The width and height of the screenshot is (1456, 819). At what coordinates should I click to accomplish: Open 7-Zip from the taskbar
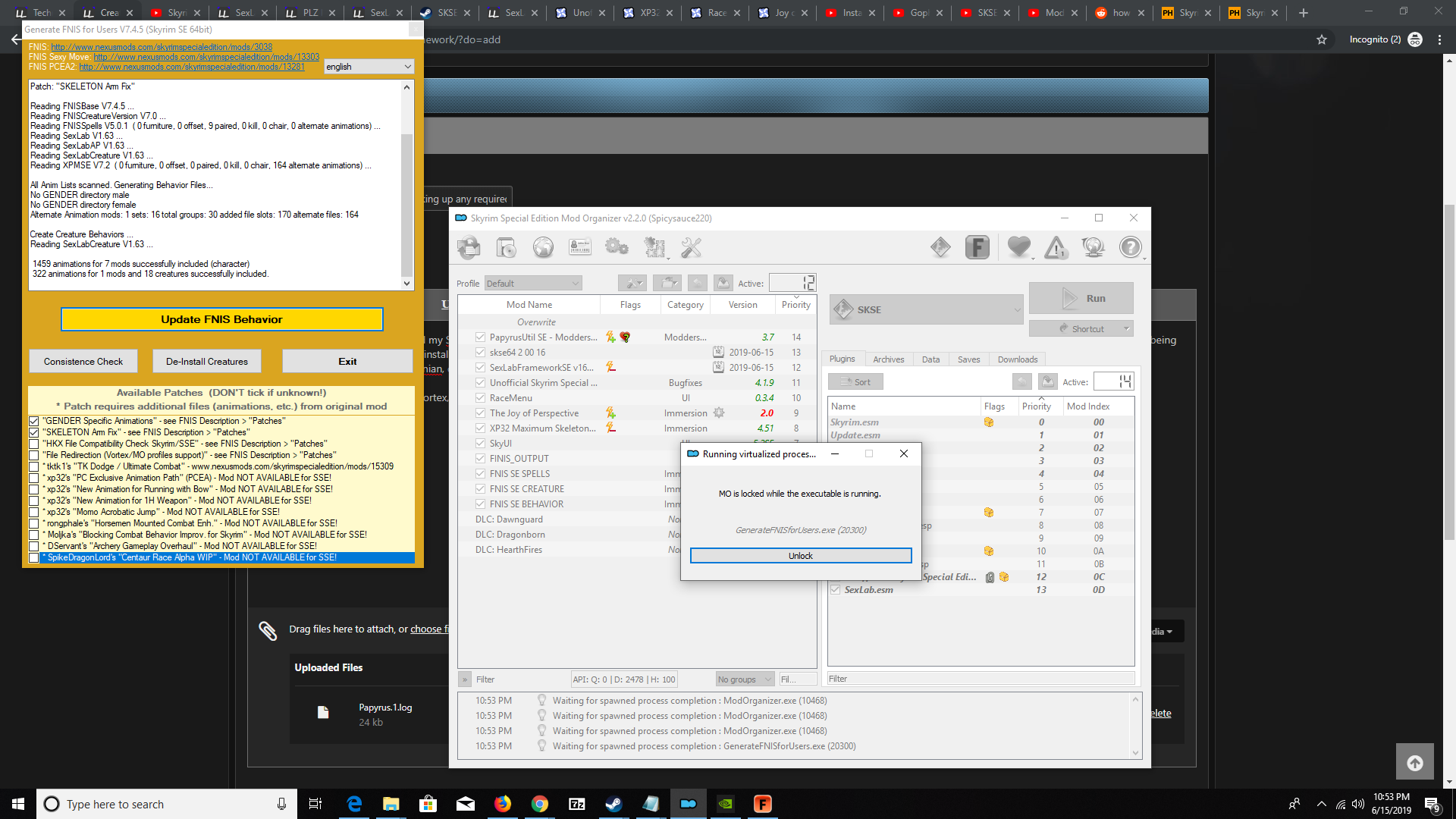pyautogui.click(x=576, y=804)
